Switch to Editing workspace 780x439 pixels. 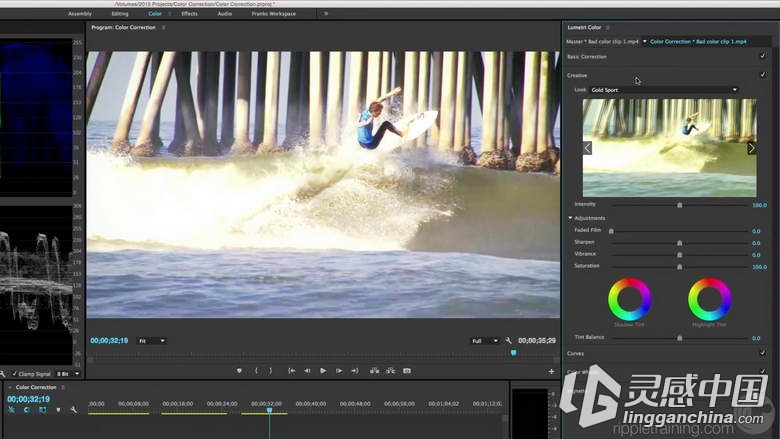(120, 14)
